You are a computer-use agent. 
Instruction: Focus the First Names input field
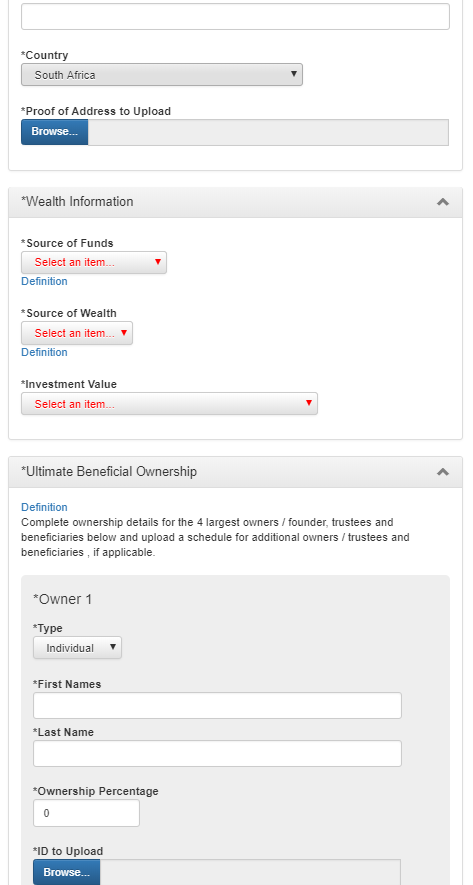click(x=217, y=706)
